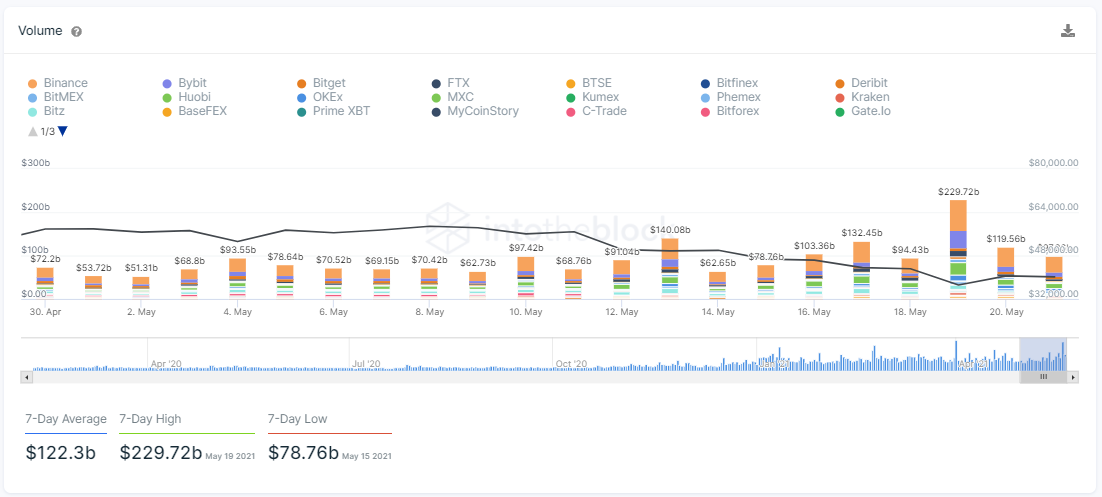
Task: Click the $122.3b average value
Action: tap(60, 452)
